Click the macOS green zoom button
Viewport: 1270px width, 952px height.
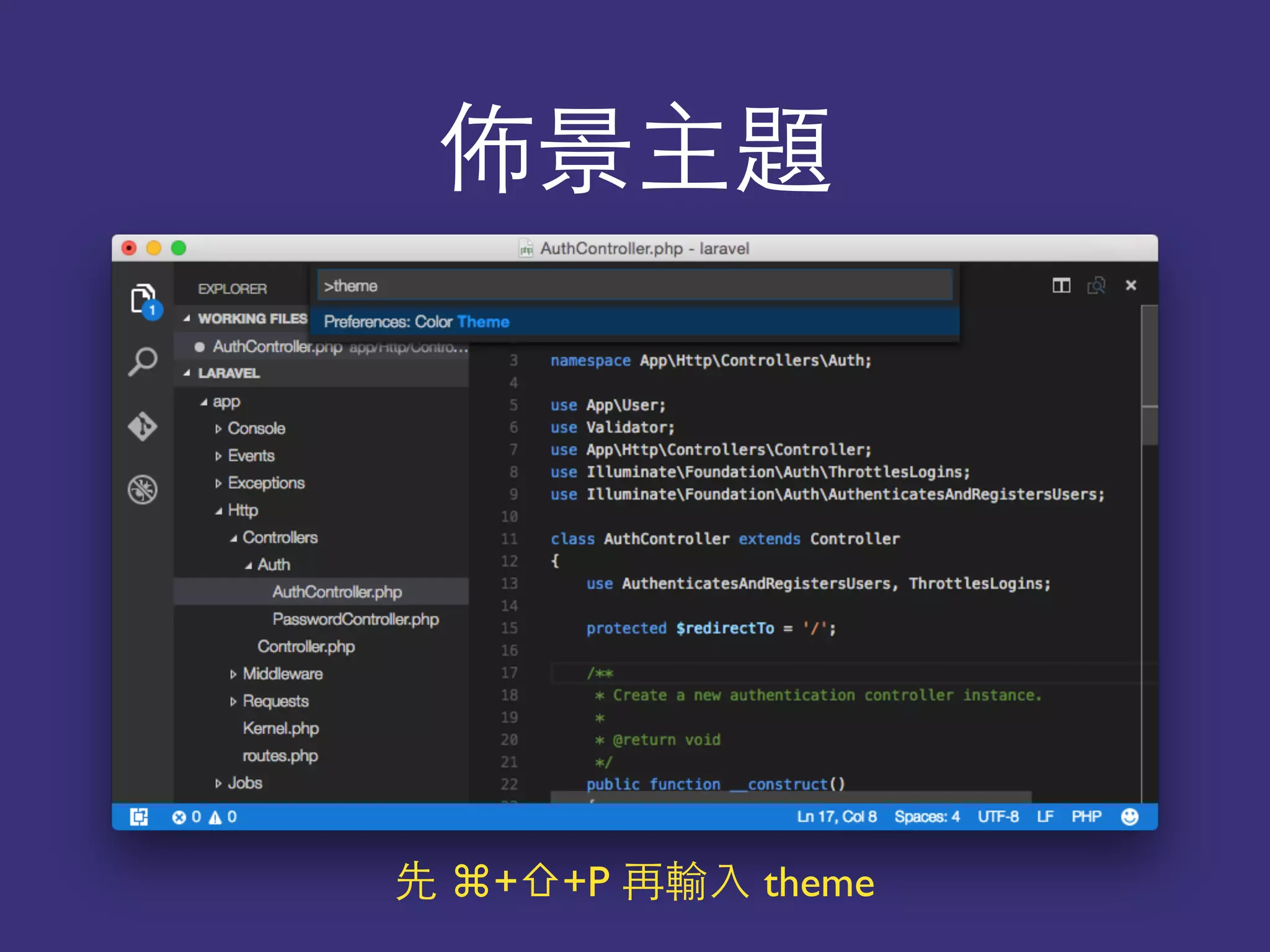pos(179,249)
